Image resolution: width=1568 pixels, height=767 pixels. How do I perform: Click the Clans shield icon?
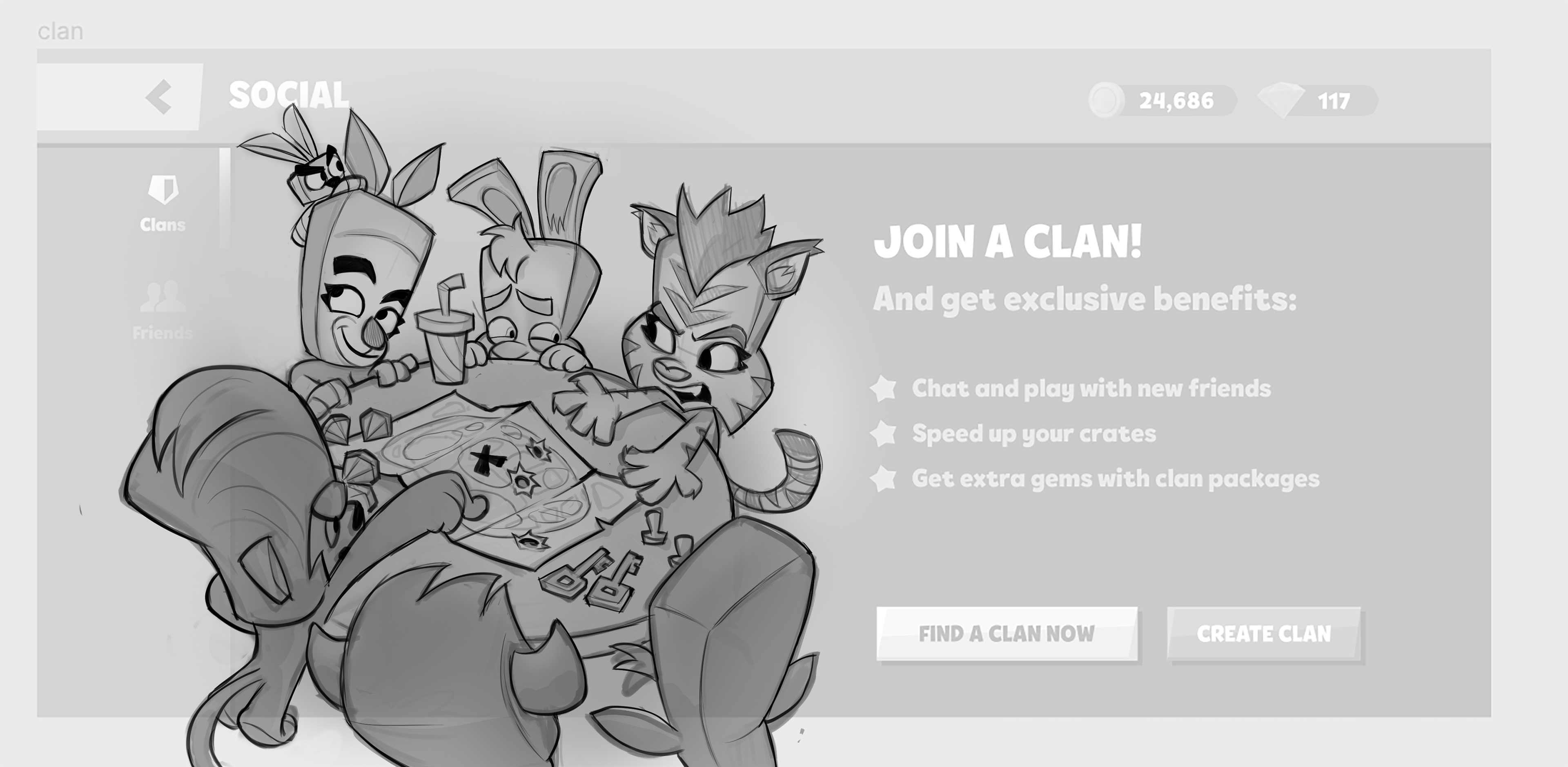163,189
